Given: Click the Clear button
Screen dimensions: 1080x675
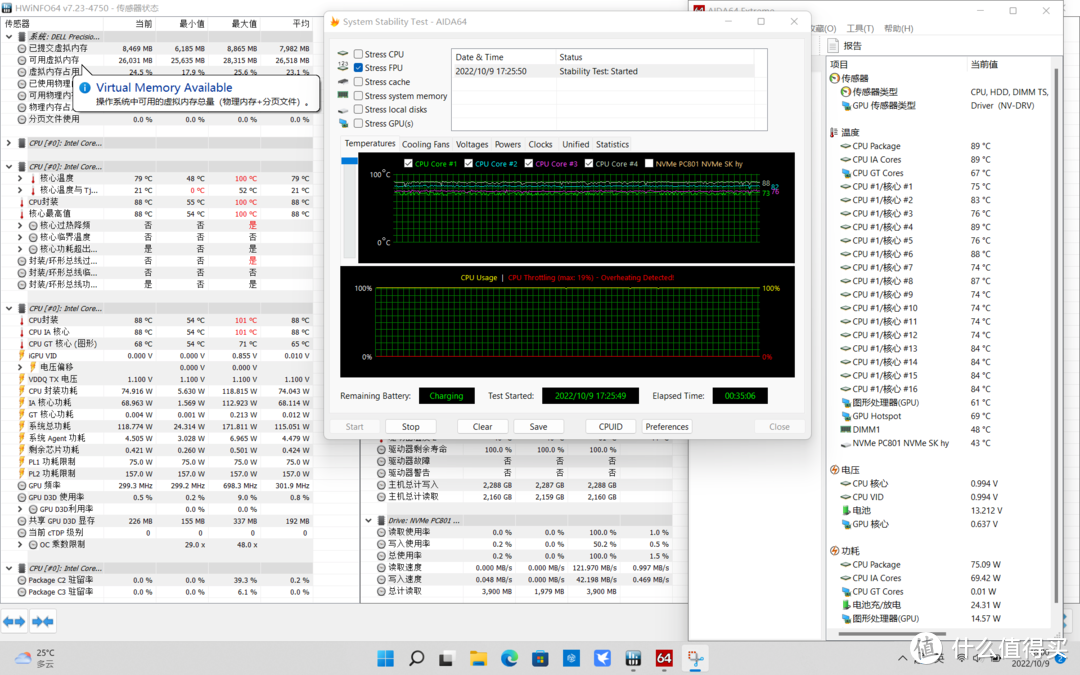Looking at the screenshot, I should (x=482, y=426).
